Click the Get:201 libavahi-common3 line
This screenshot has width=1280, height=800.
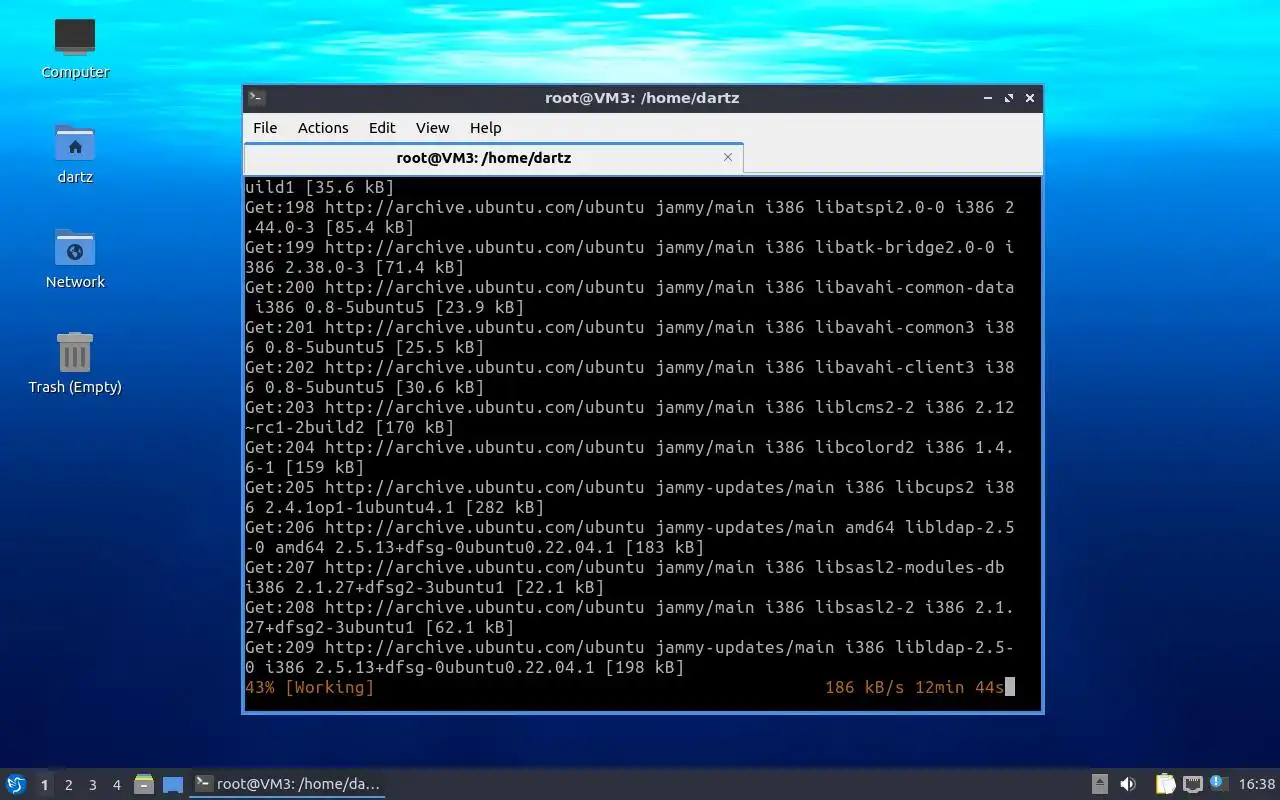click(630, 337)
